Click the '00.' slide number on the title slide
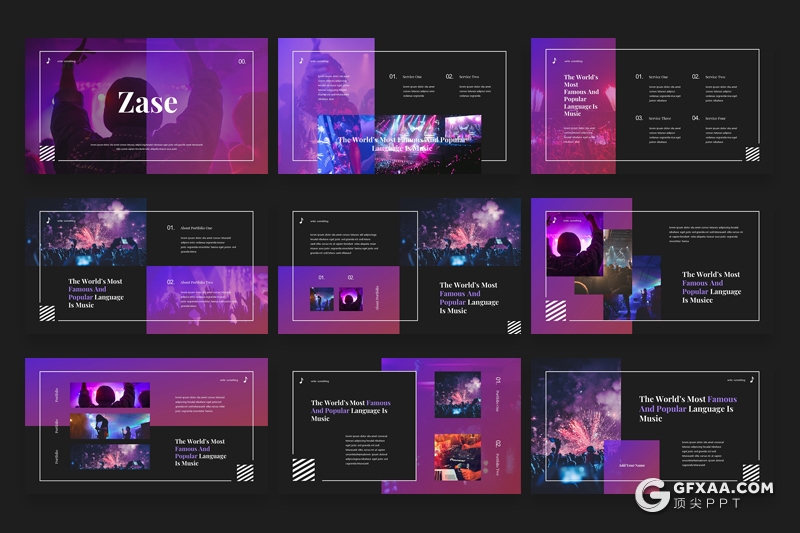 pyautogui.click(x=242, y=61)
